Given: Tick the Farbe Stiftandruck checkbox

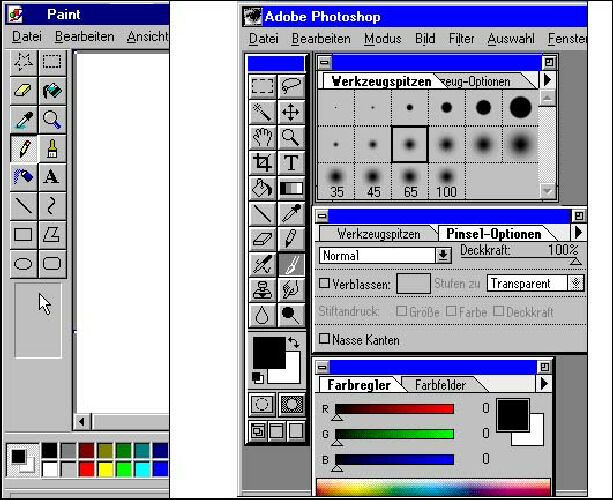Looking at the screenshot, I should 451,312.
